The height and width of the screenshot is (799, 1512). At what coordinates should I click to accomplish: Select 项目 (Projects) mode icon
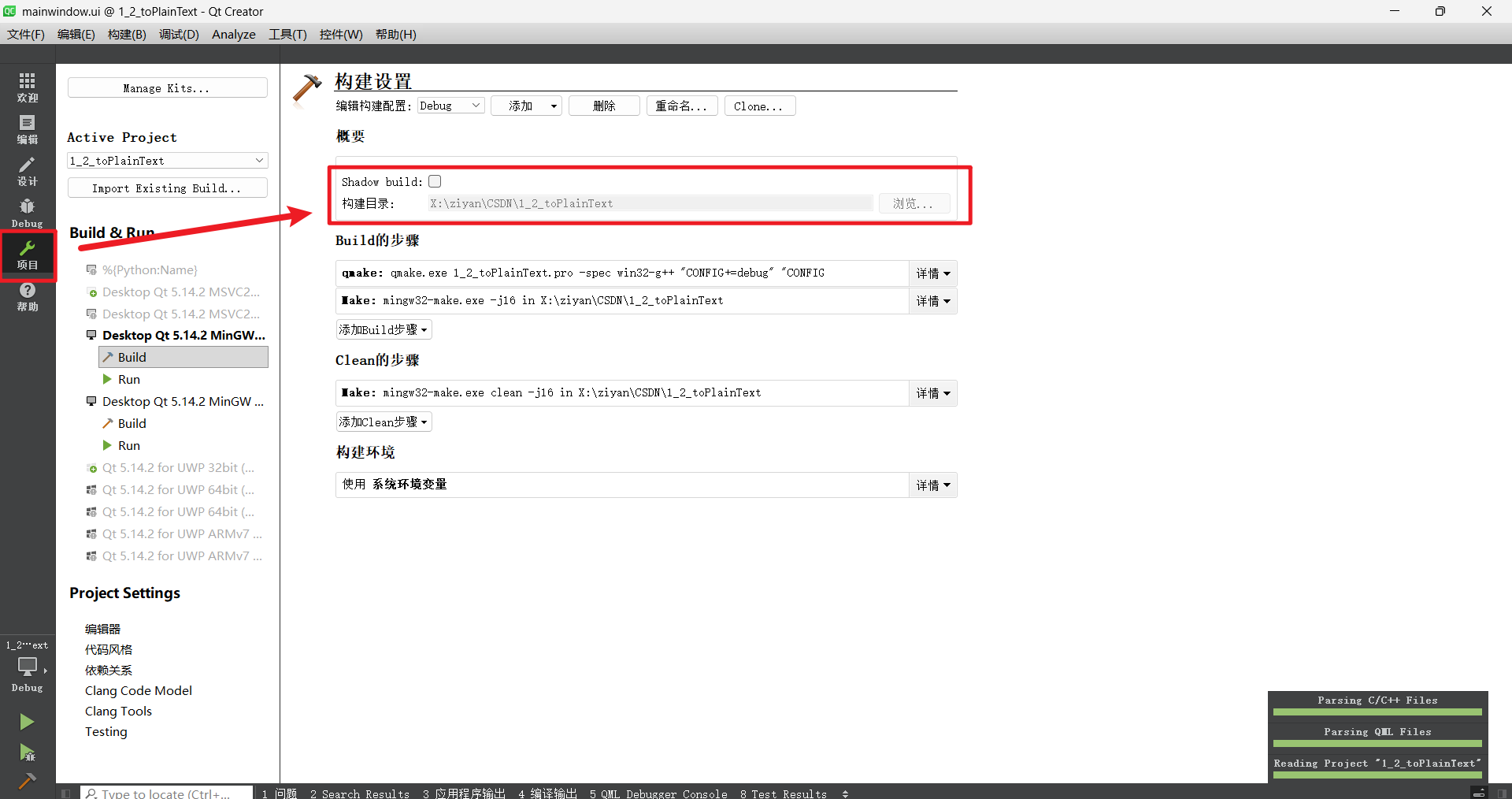point(28,255)
